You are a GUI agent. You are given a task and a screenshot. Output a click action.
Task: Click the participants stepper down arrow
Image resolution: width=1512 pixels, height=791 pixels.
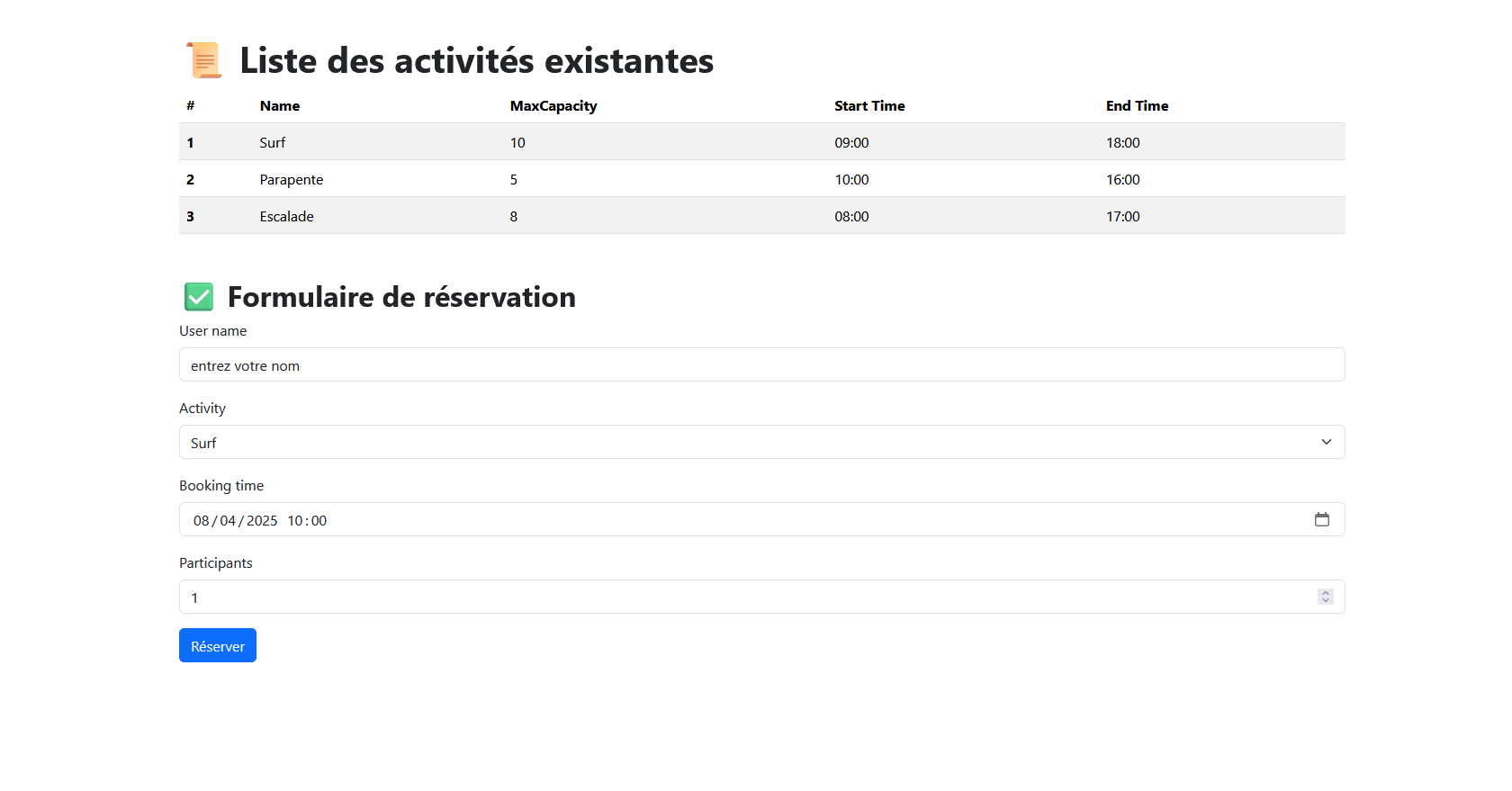[1325, 601]
